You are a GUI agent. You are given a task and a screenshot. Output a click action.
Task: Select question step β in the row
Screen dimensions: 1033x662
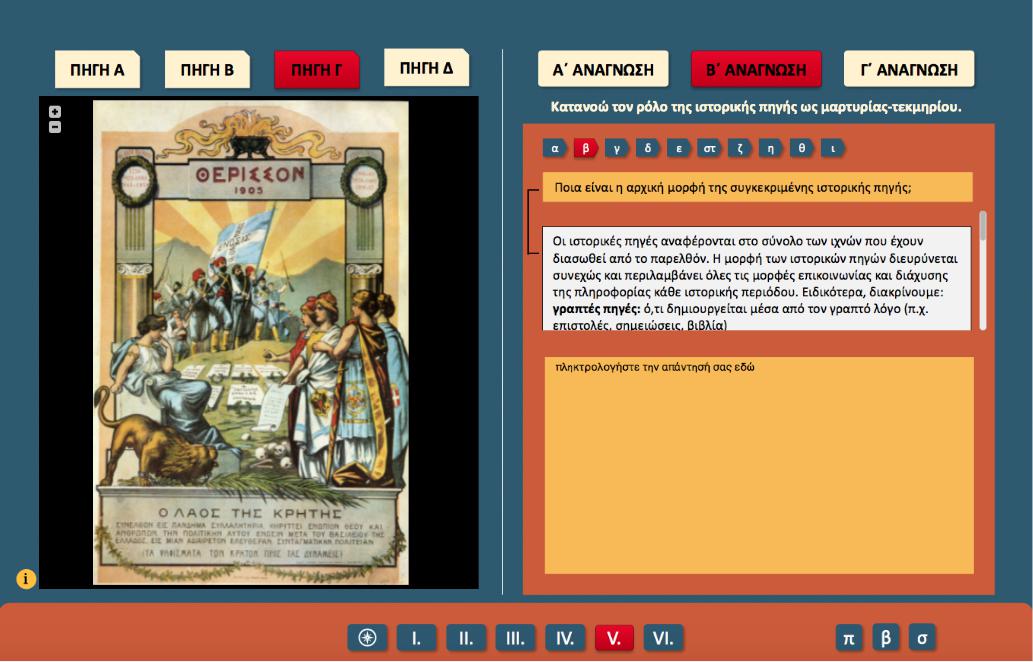(x=586, y=148)
